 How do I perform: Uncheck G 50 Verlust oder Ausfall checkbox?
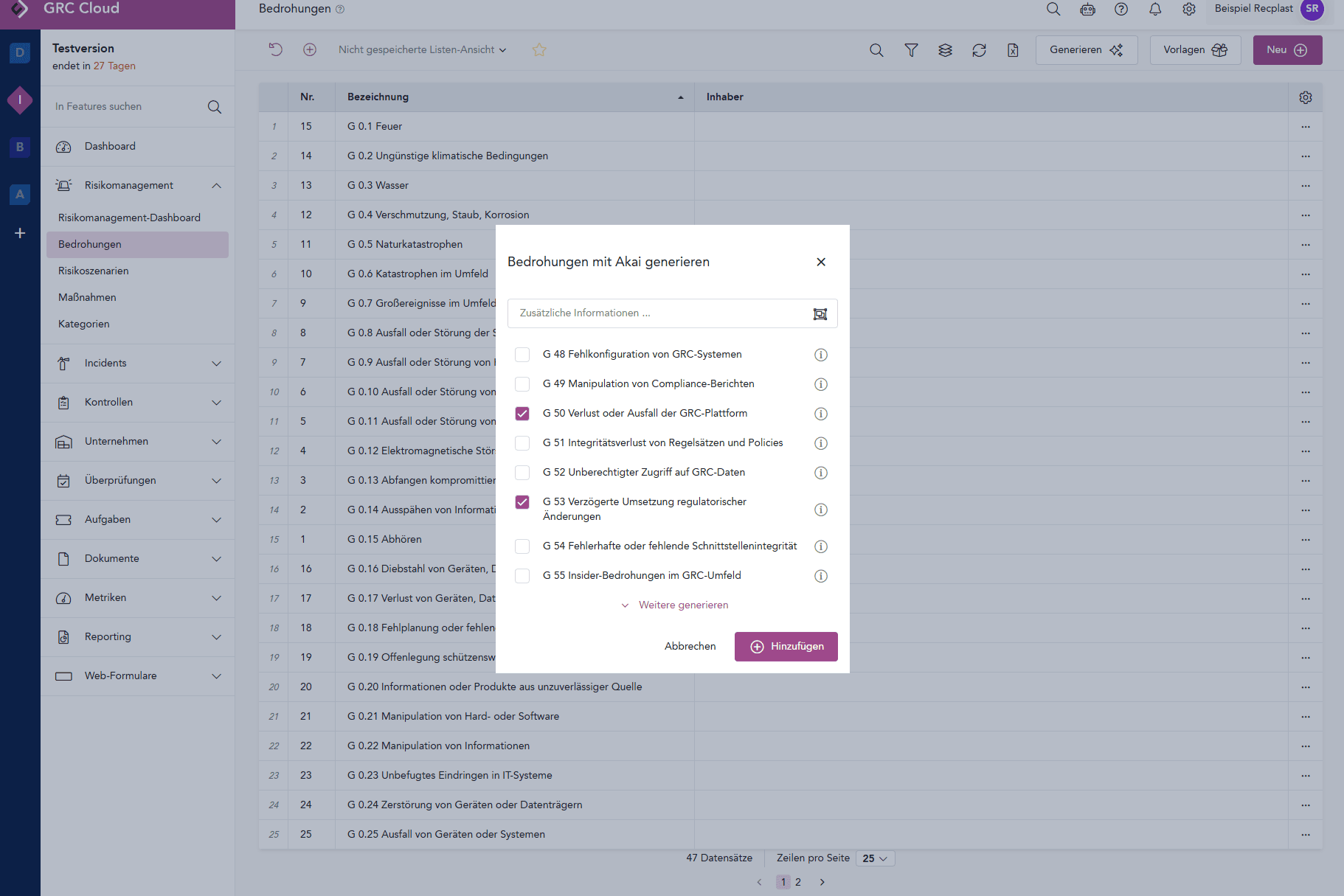(522, 414)
